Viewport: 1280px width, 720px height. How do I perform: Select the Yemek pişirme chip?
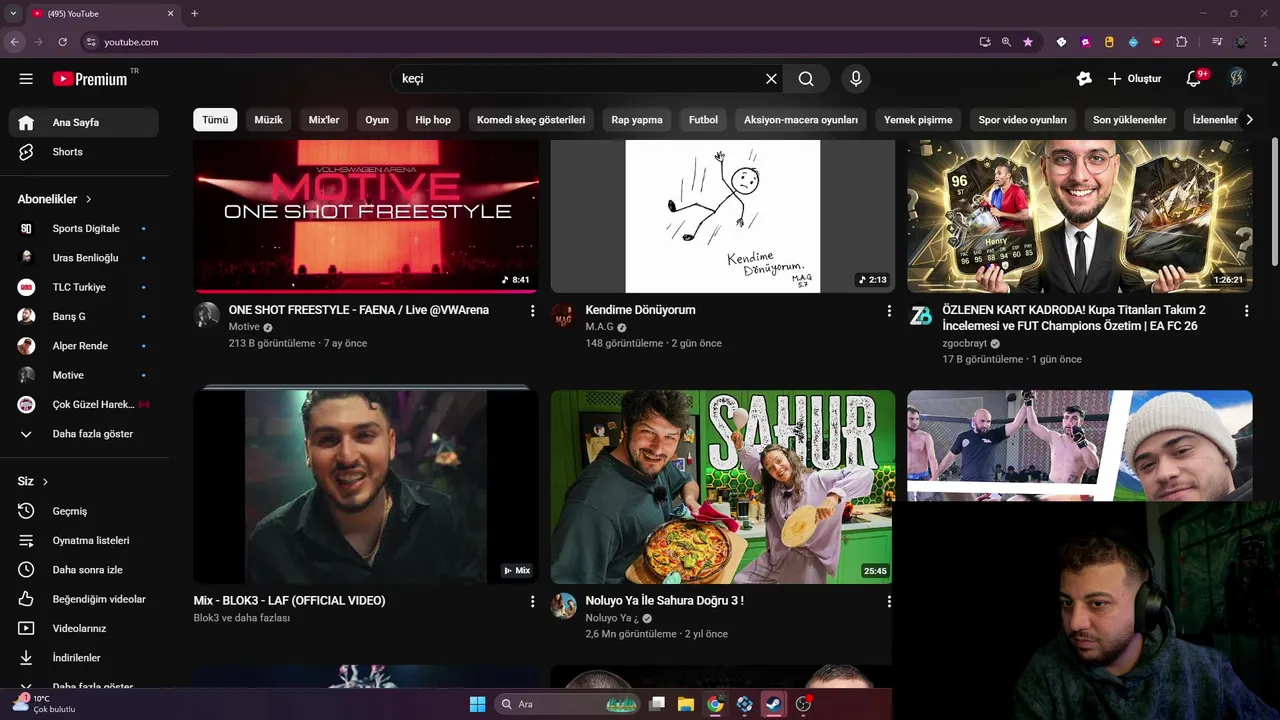pyautogui.click(x=918, y=120)
